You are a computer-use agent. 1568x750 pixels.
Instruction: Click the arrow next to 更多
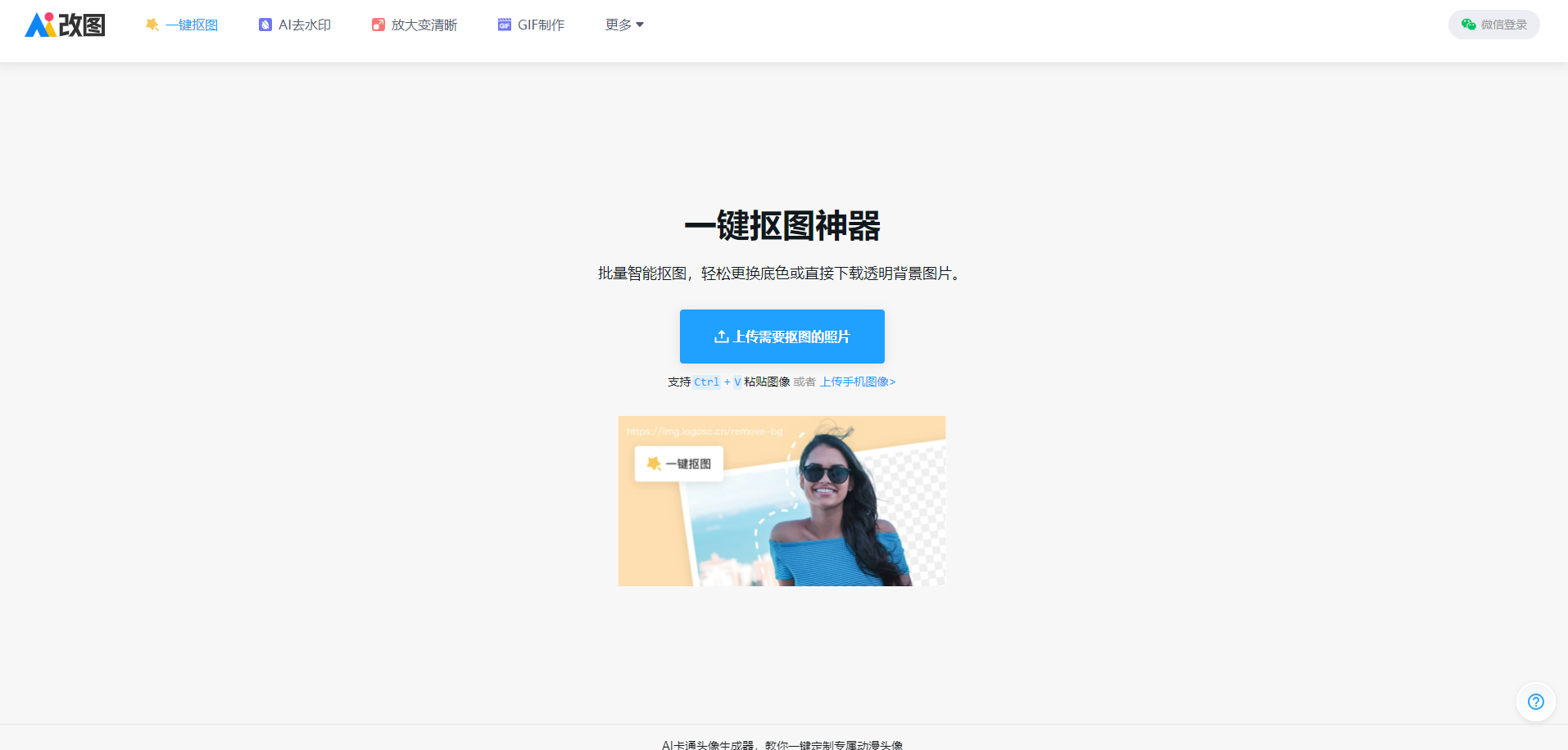tap(640, 25)
